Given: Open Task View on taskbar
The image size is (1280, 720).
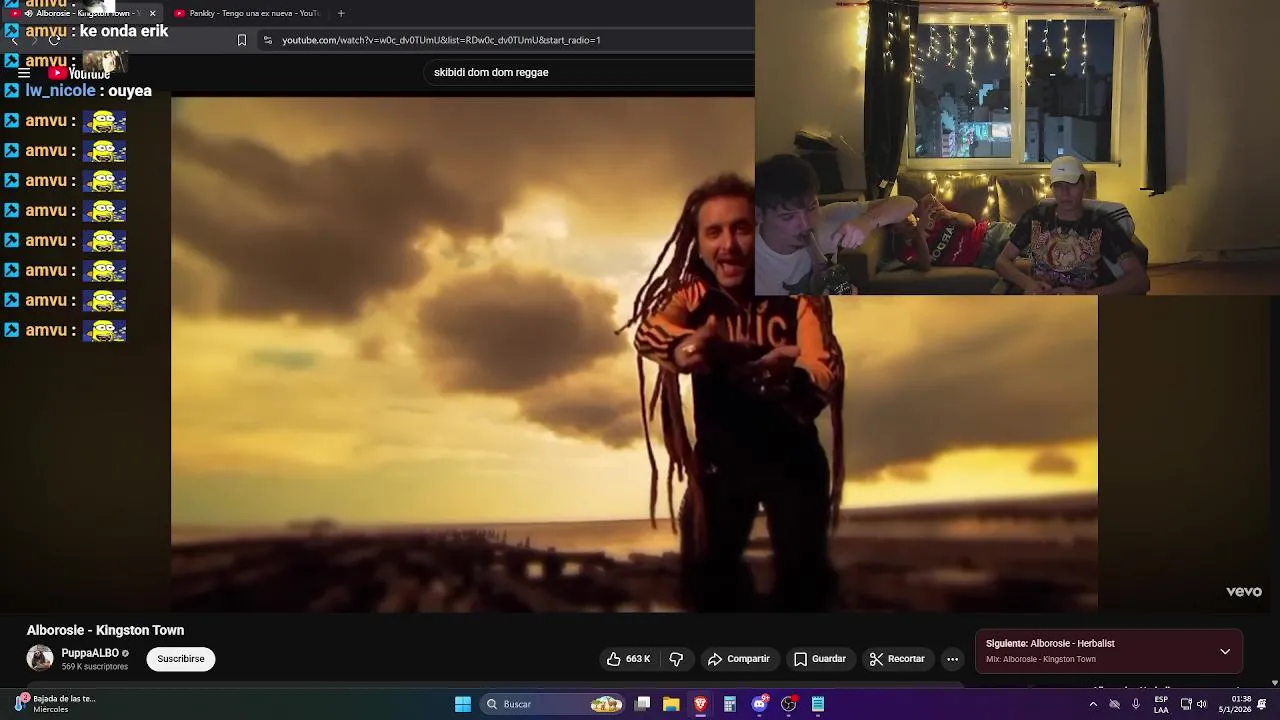Looking at the screenshot, I should (643, 704).
